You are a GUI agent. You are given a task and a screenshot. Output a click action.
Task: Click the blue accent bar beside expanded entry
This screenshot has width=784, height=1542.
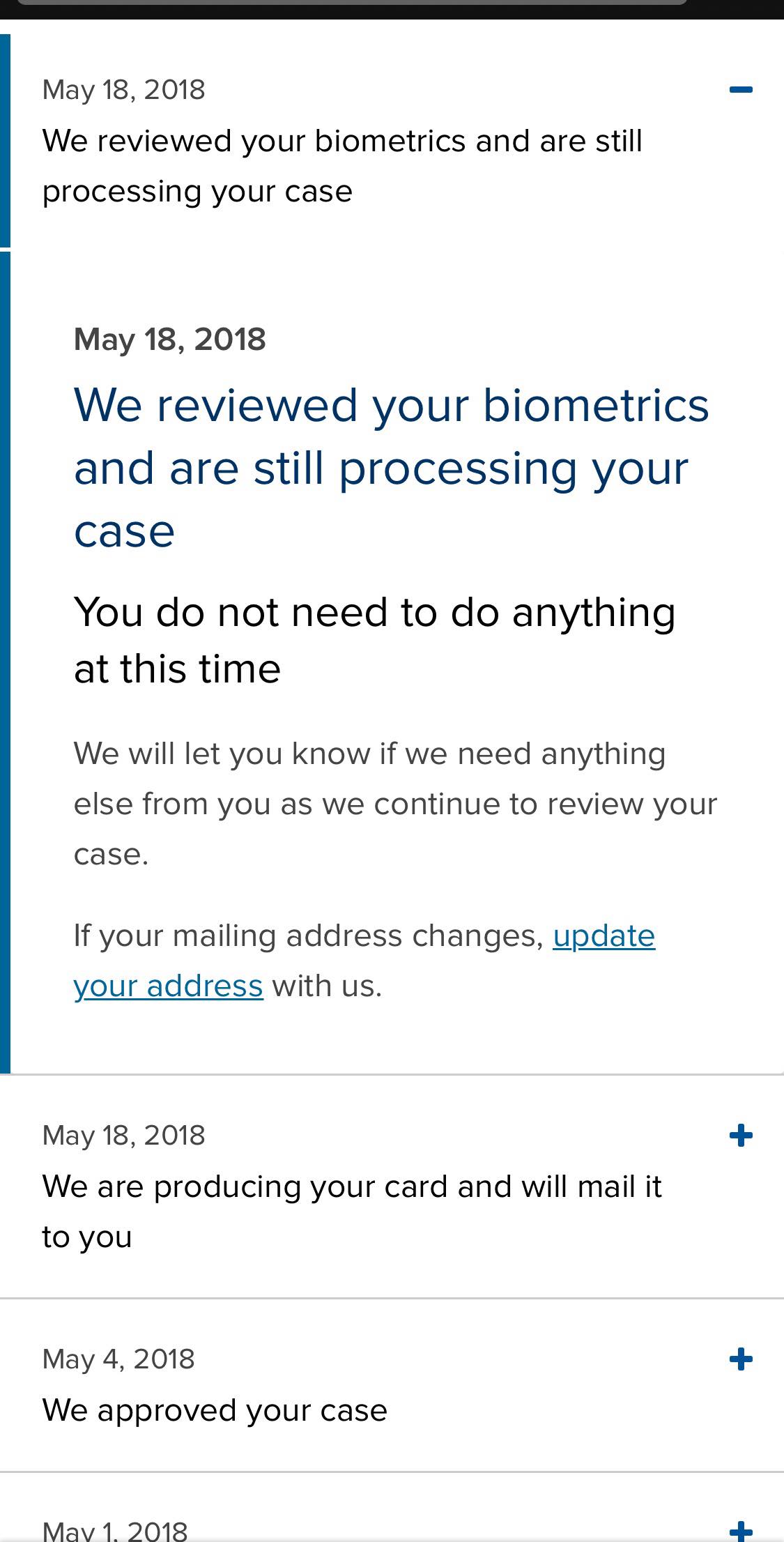pos(5,662)
